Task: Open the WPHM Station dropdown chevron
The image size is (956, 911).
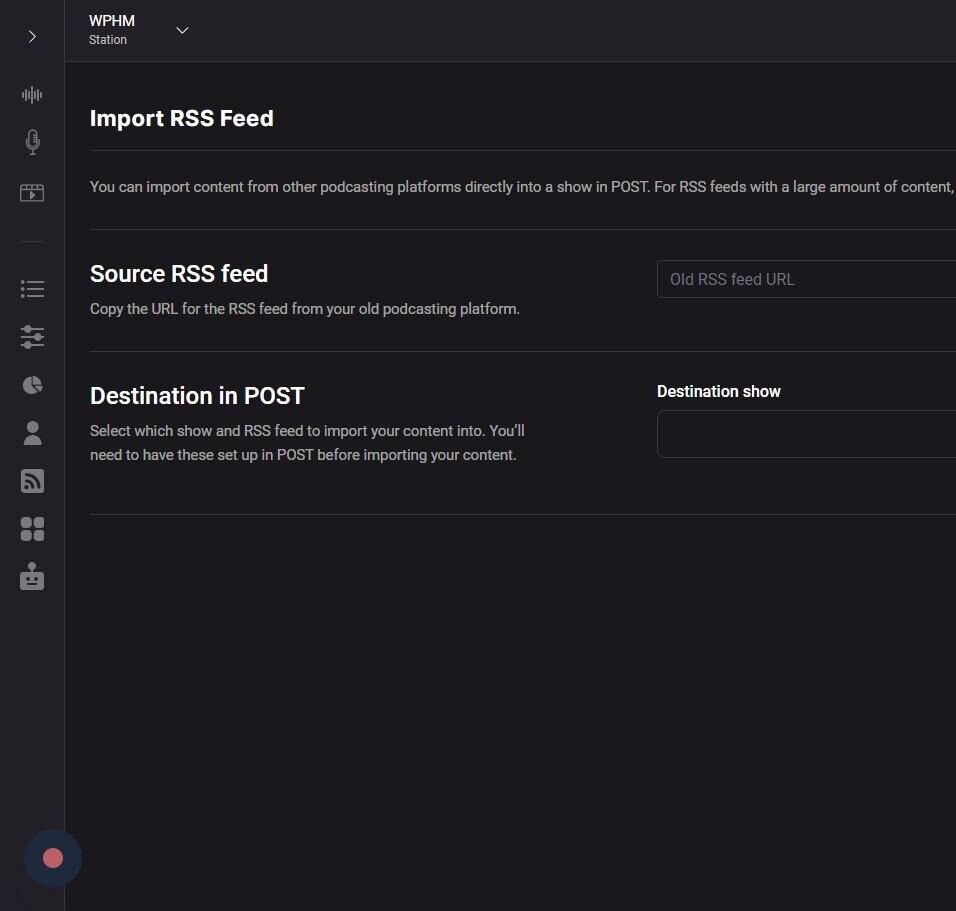Action: click(182, 30)
